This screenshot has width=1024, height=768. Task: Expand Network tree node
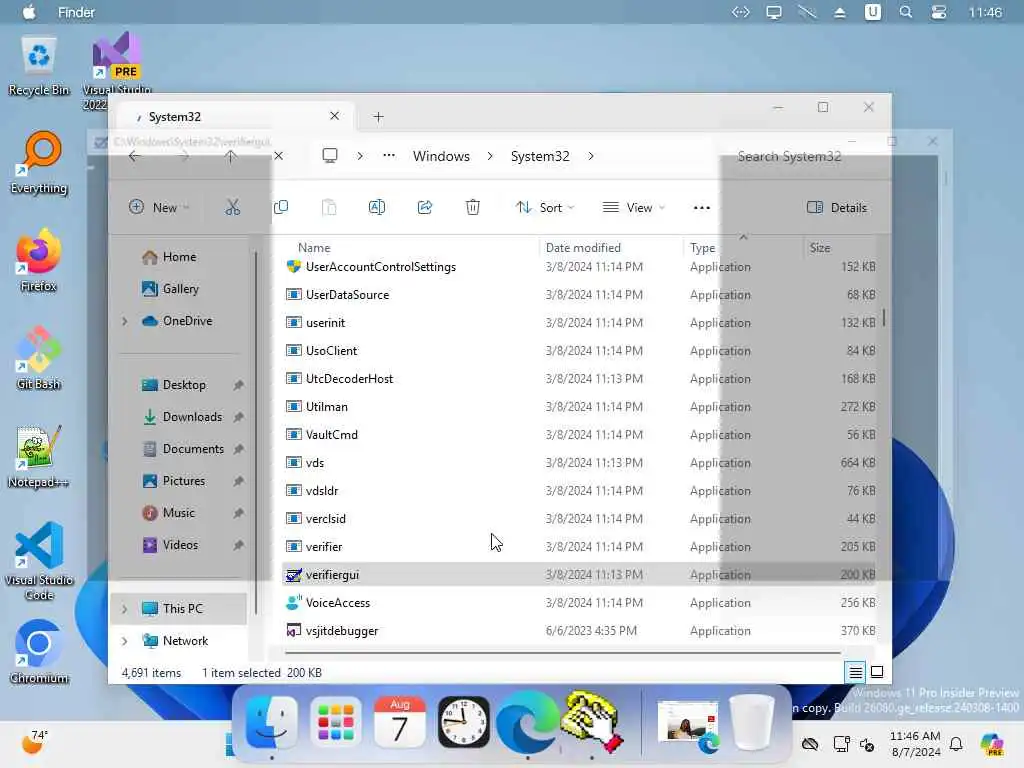pyautogui.click(x=125, y=641)
